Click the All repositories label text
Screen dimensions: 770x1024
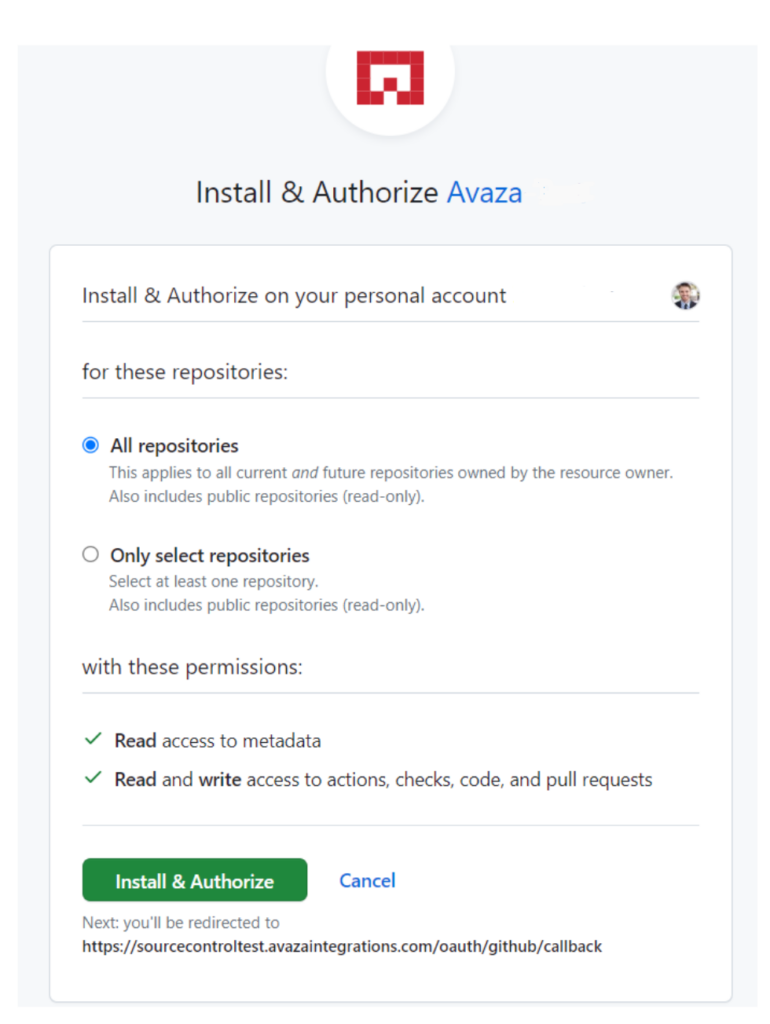[174, 445]
